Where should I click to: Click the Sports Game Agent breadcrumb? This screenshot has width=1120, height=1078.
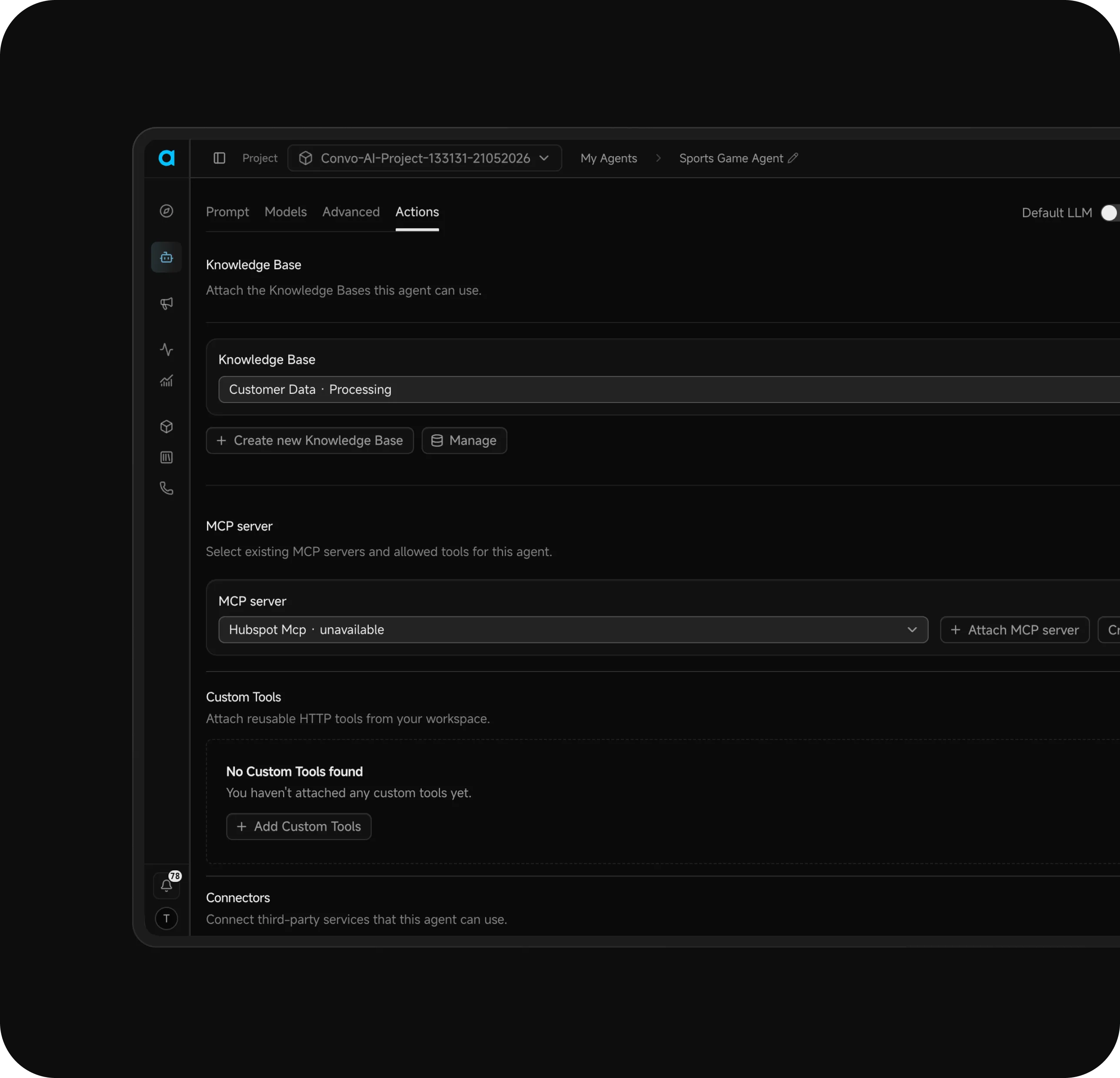click(731, 158)
